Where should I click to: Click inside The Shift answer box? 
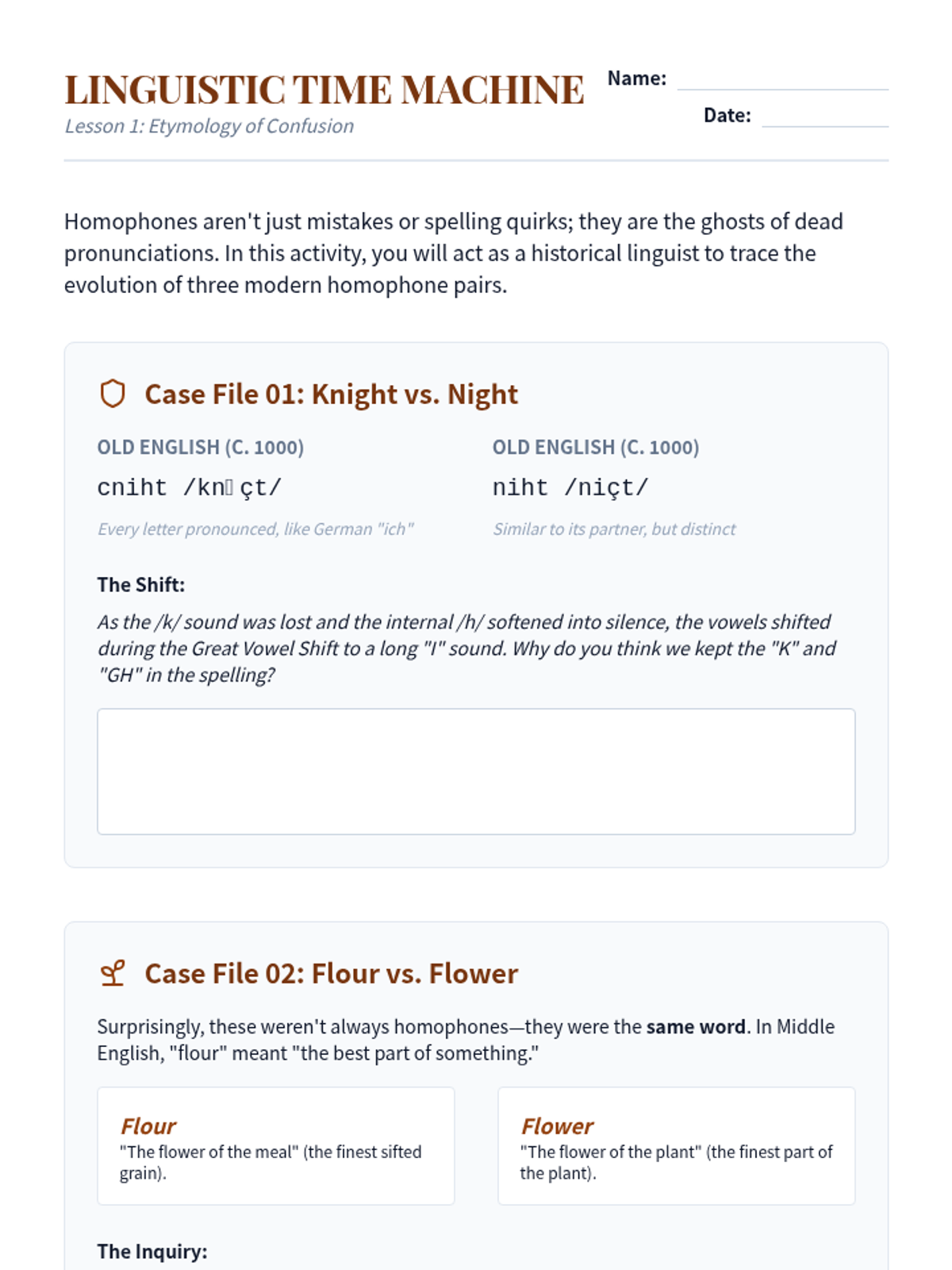click(x=476, y=771)
